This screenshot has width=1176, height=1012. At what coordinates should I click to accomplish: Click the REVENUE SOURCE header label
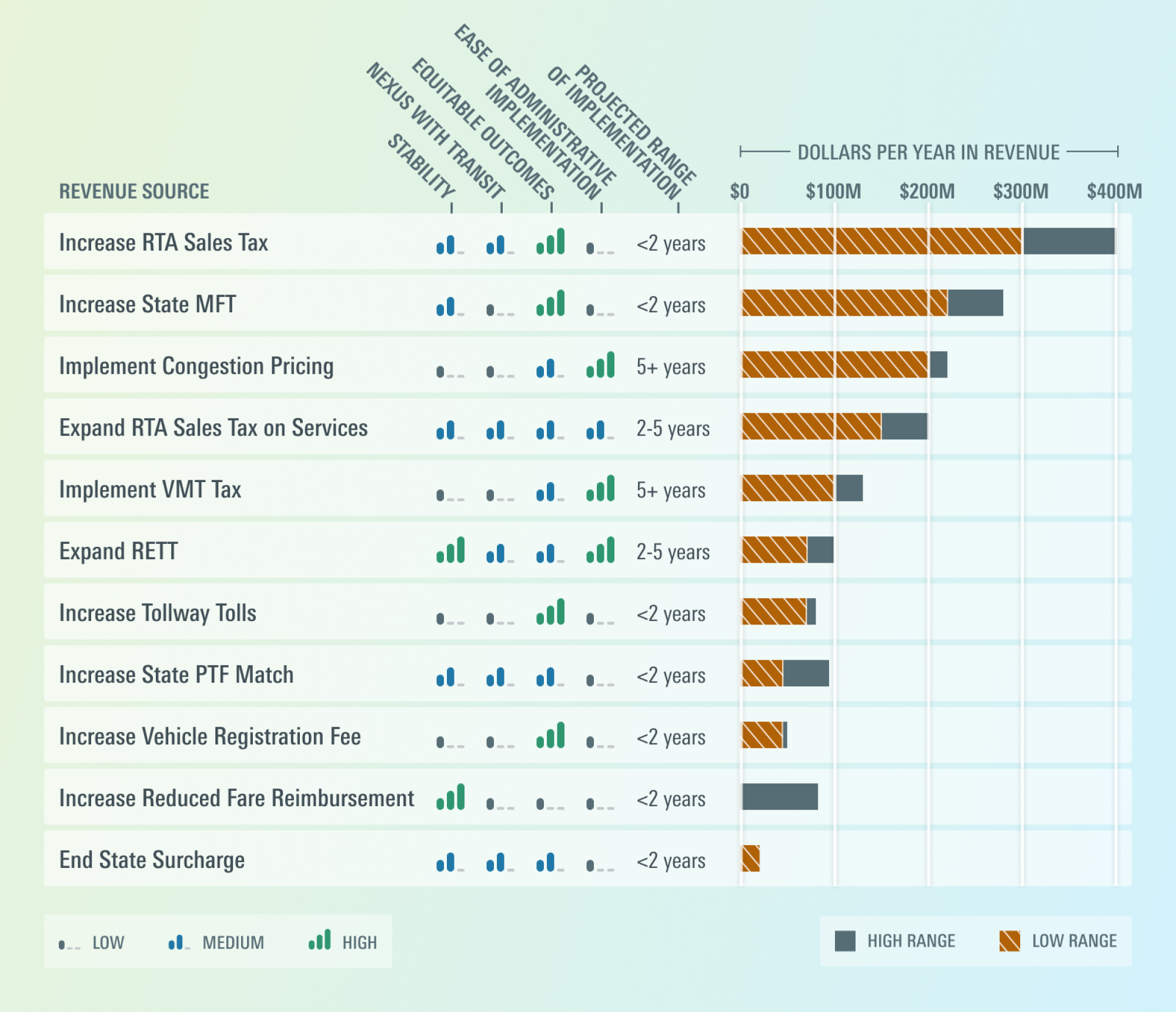click(x=134, y=191)
